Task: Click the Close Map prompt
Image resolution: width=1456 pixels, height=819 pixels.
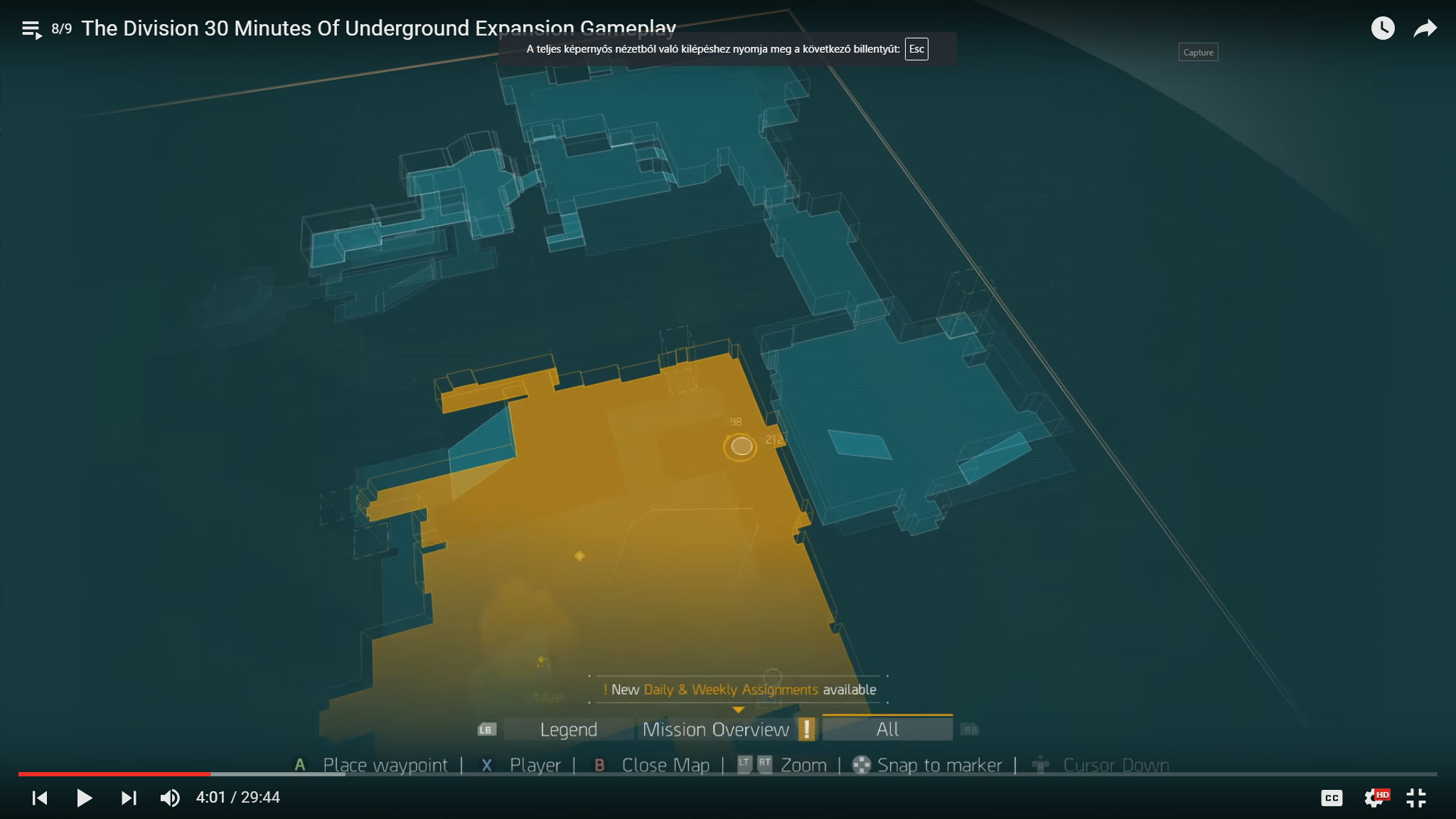Action: tap(665, 765)
